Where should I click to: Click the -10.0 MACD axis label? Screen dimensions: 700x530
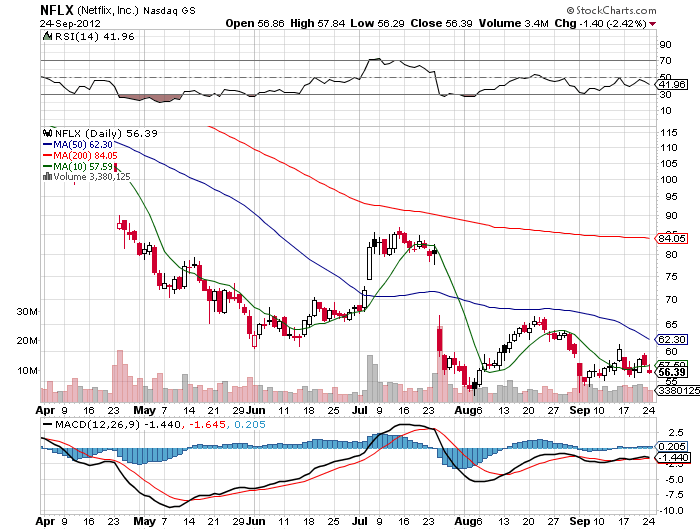(x=671, y=510)
